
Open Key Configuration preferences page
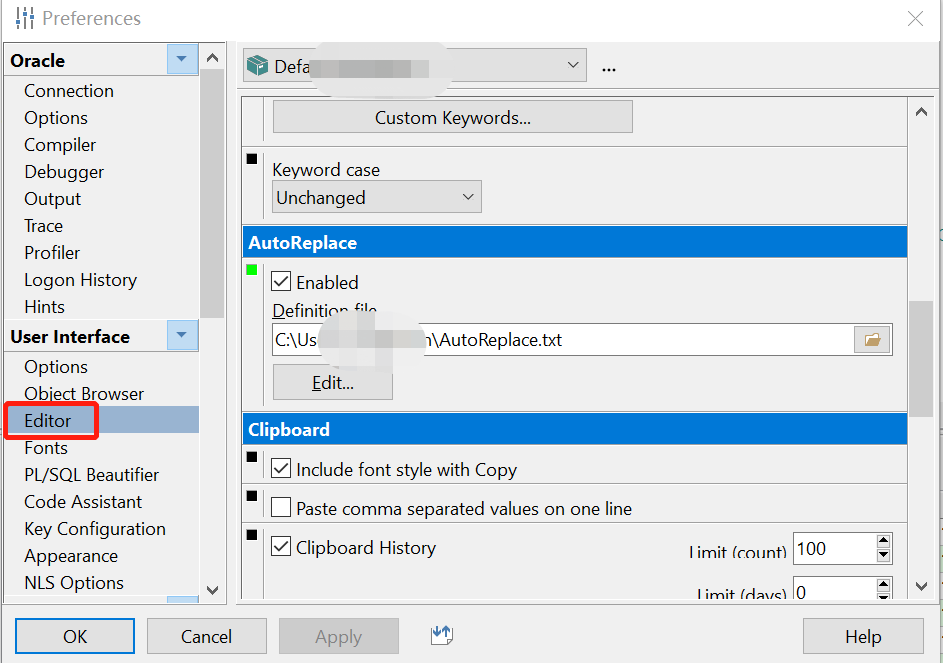(95, 529)
